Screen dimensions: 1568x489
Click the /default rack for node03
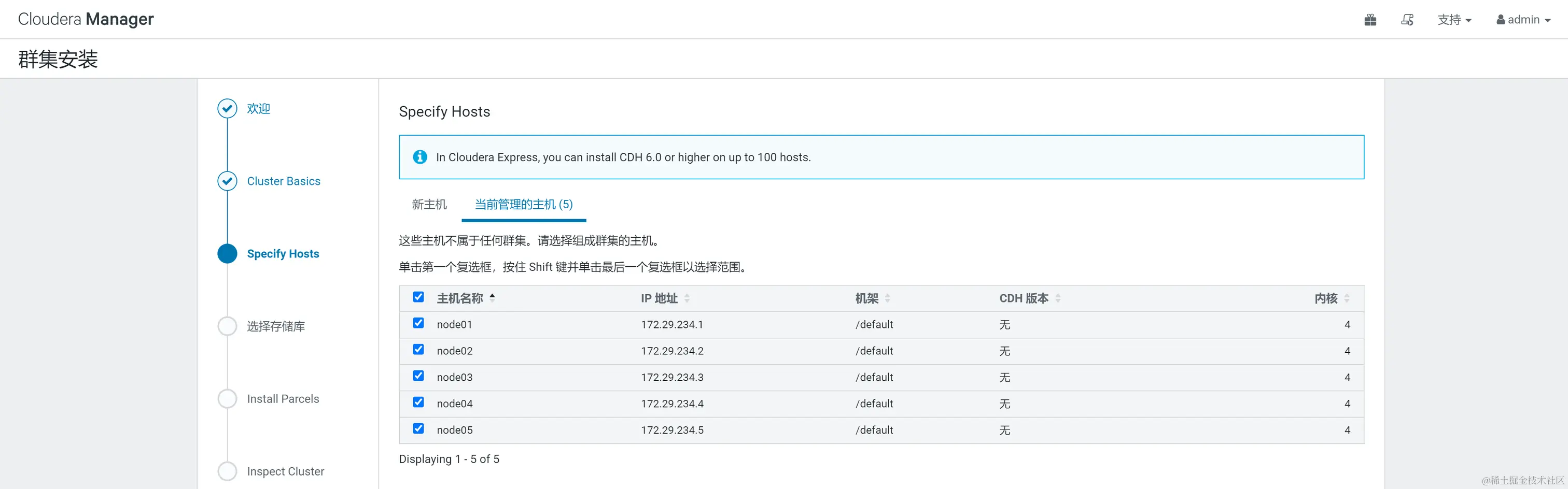coord(874,377)
